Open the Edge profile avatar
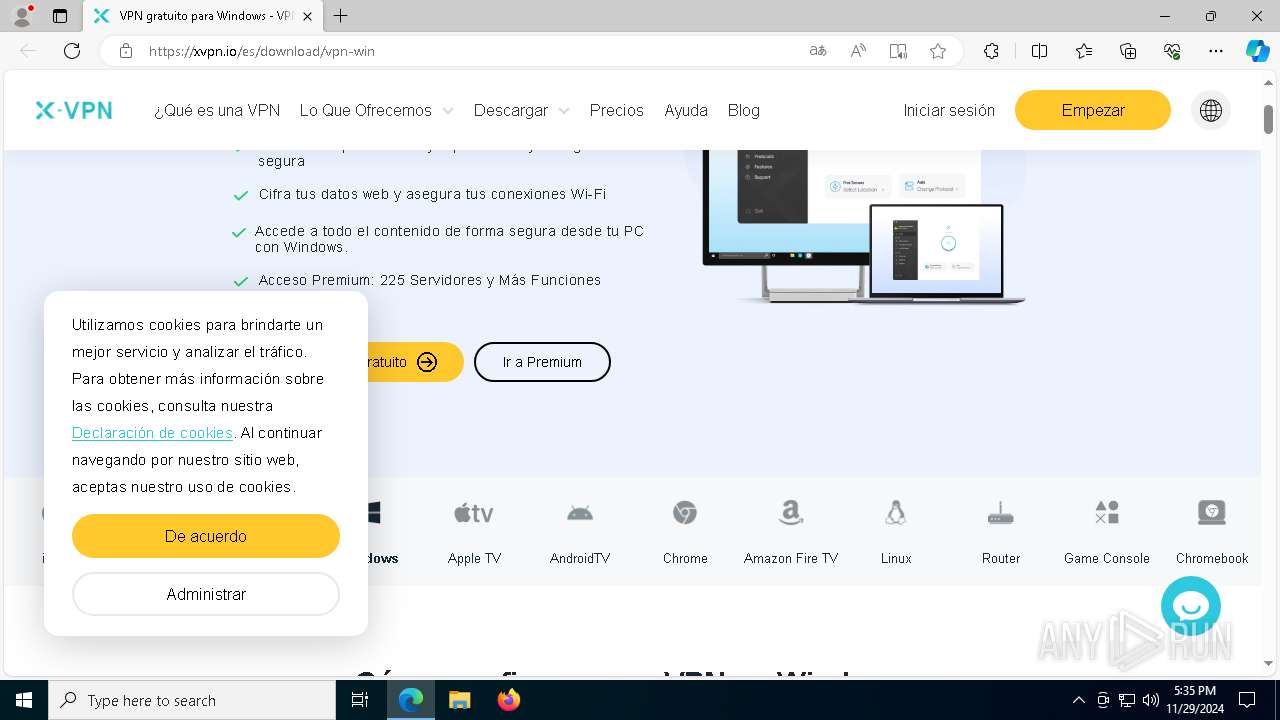This screenshot has height=720, width=1280. pyautogui.click(x=22, y=16)
